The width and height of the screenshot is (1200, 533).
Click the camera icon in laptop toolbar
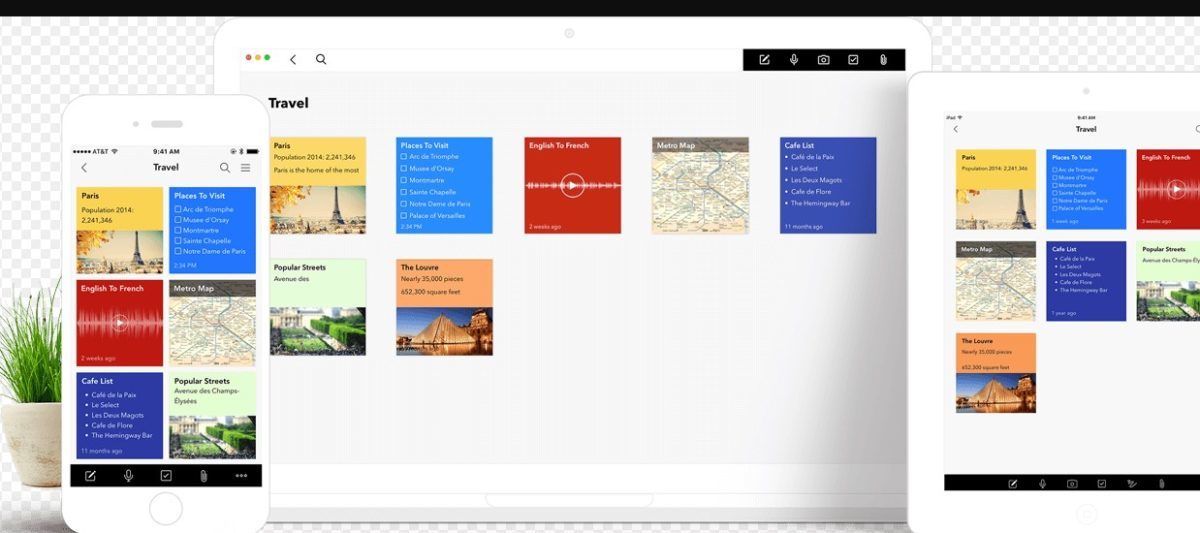tap(823, 60)
